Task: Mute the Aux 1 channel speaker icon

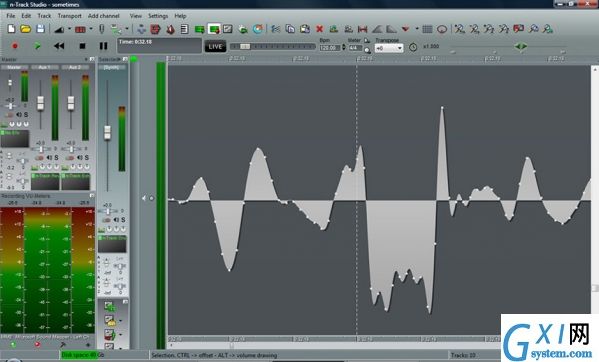Action: (x=49, y=157)
